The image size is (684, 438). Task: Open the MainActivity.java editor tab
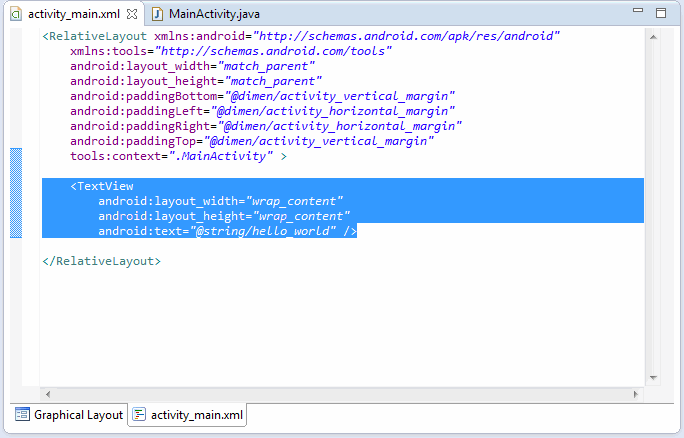point(205,14)
